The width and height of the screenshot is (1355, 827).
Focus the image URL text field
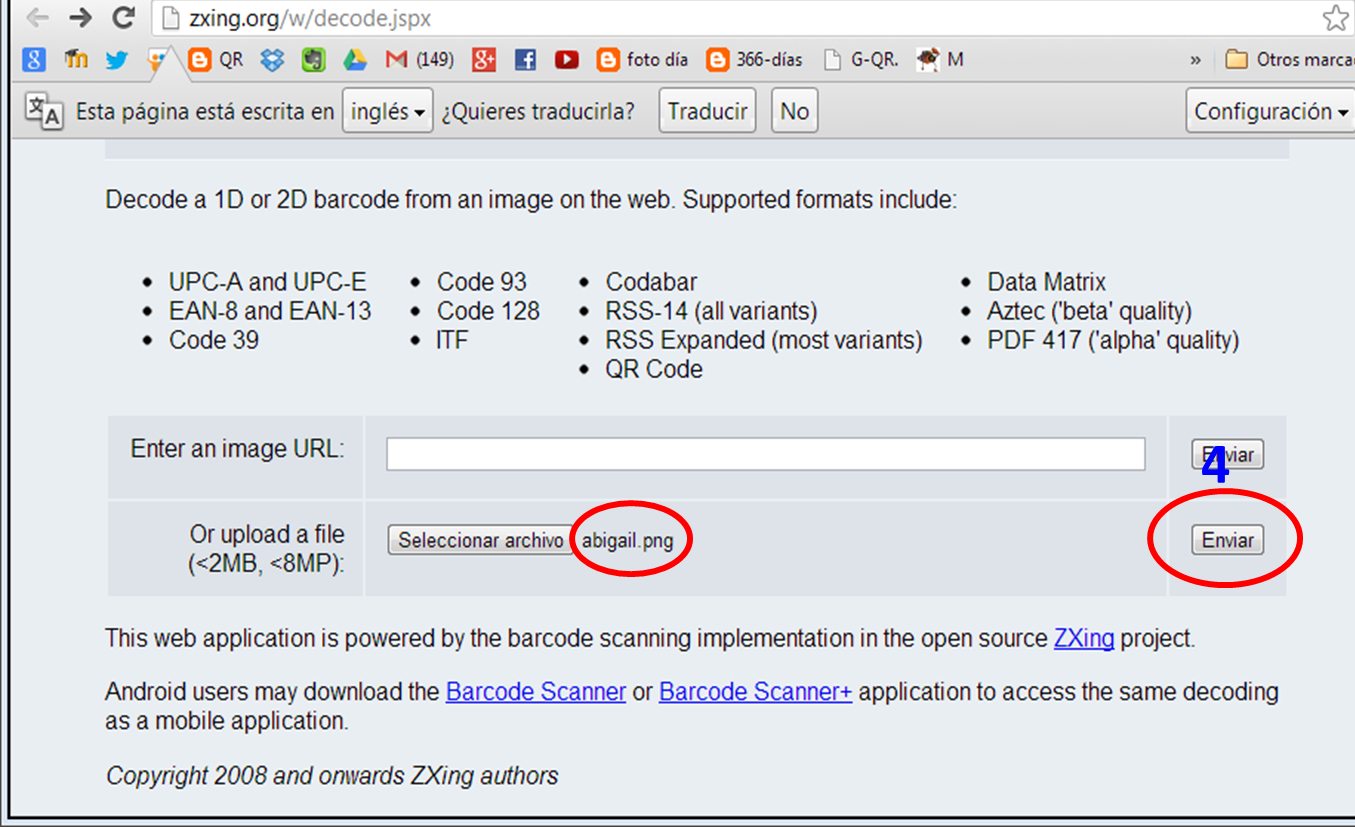765,454
